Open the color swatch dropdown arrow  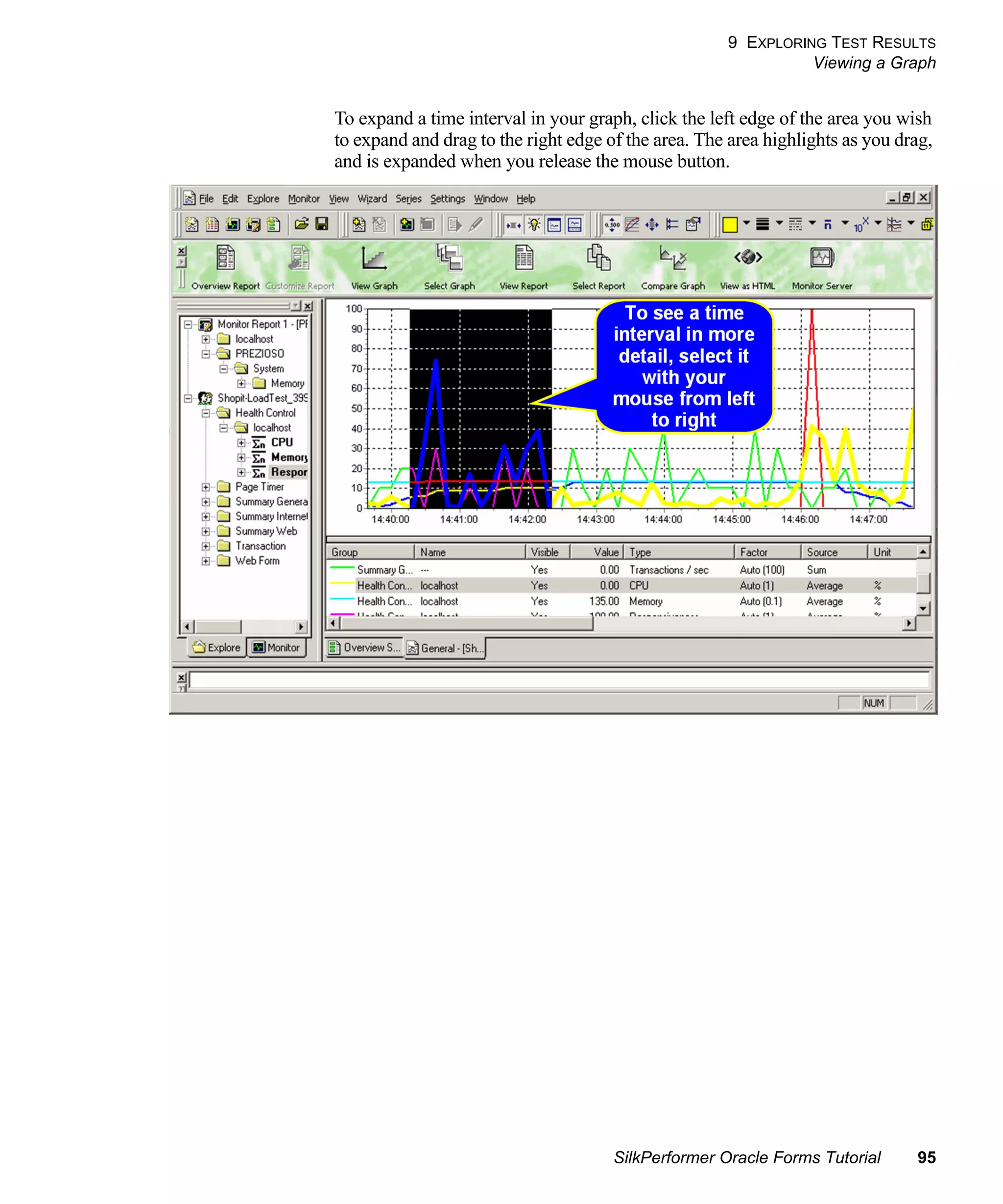coord(746,223)
